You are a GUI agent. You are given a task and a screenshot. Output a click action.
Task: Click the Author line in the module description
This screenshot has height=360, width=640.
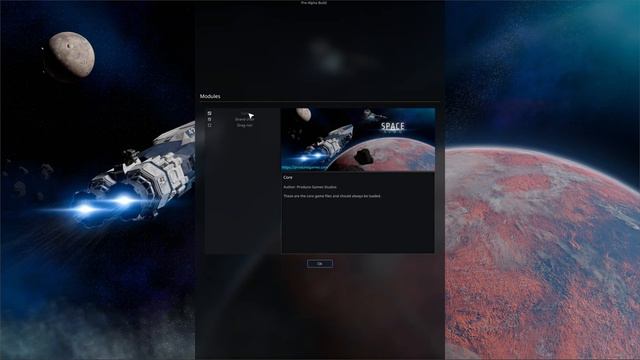[x=310, y=187]
